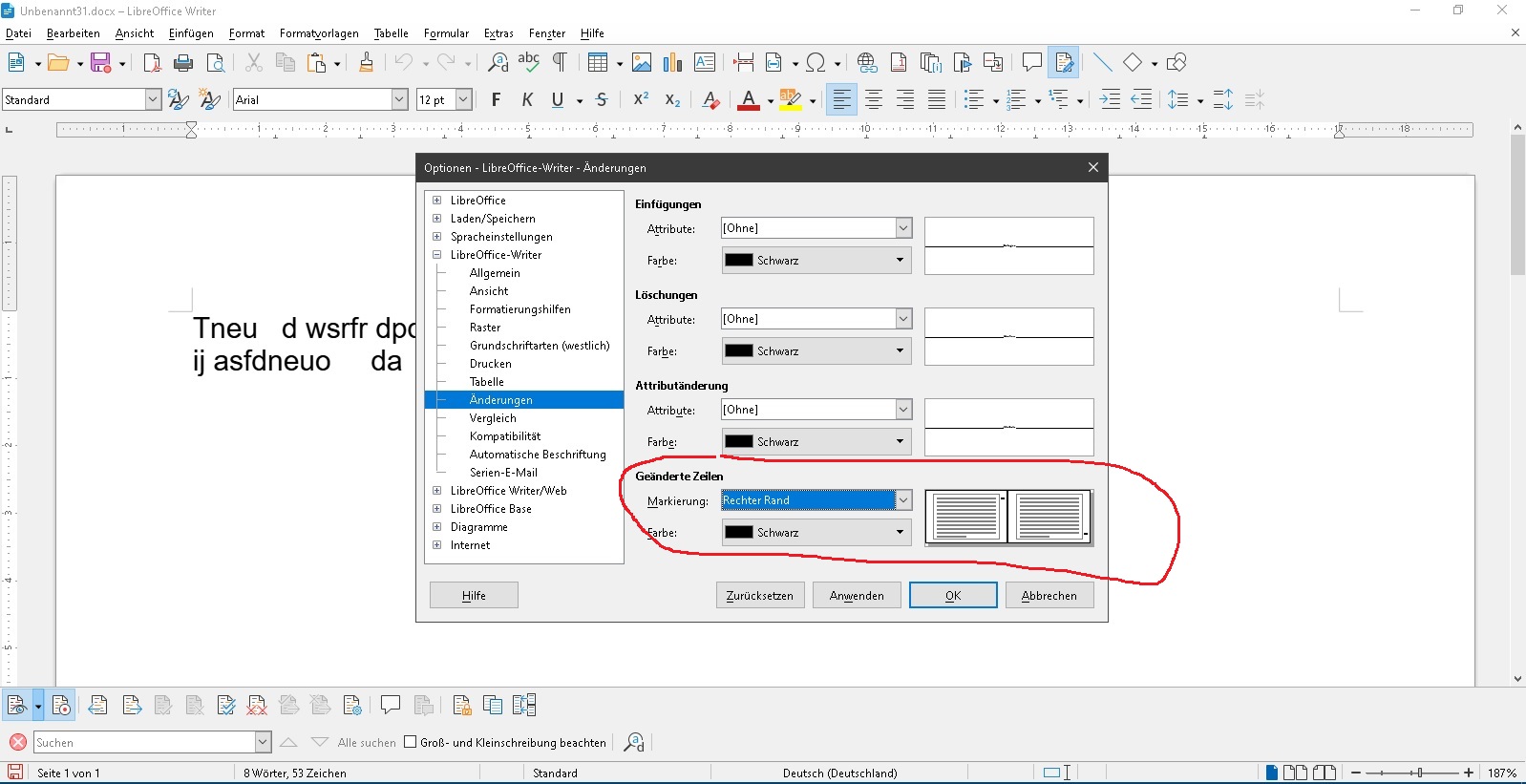Image resolution: width=1526 pixels, height=784 pixels.
Task: Open the font size dropdown (12 pt)
Action: (463, 99)
